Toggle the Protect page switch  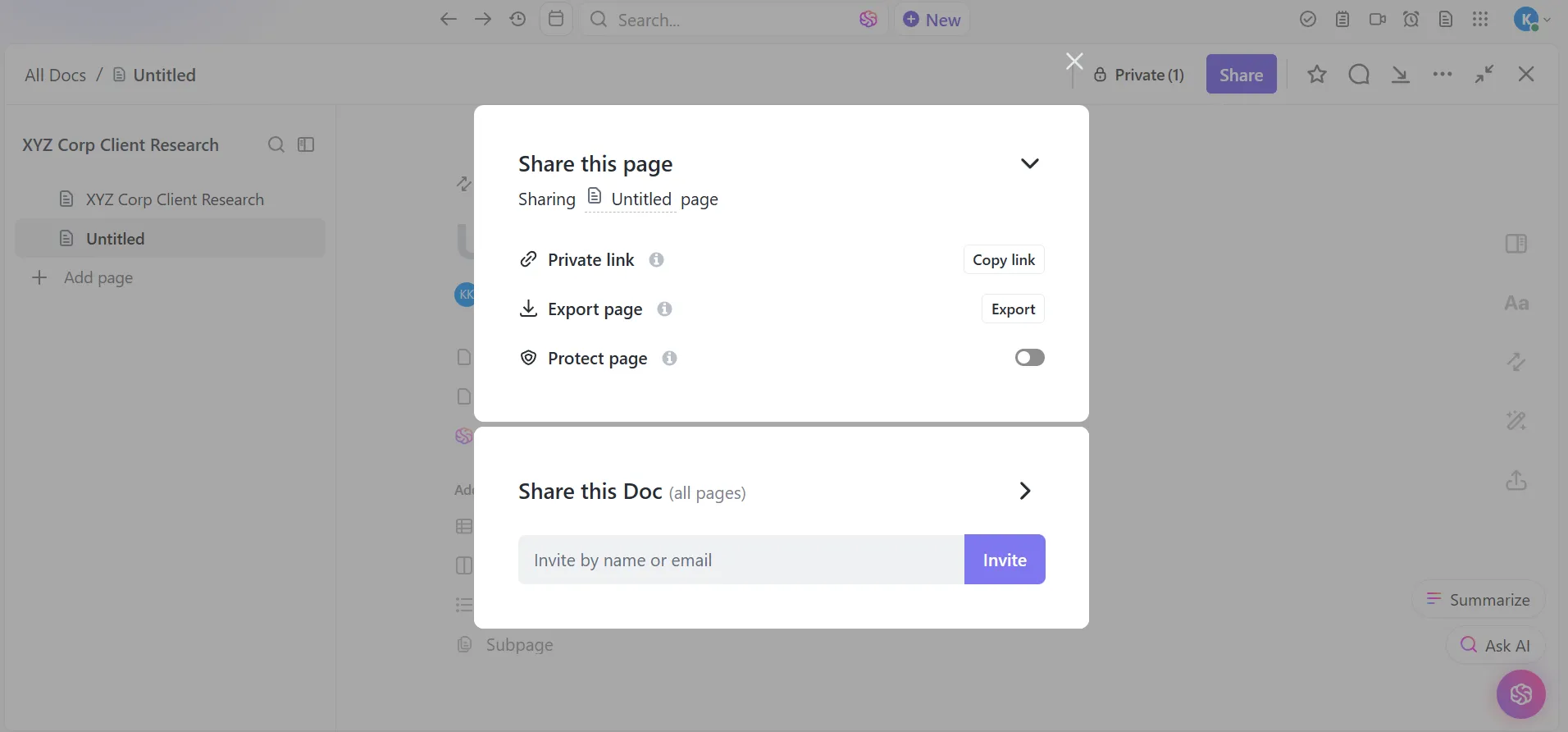tap(1030, 358)
